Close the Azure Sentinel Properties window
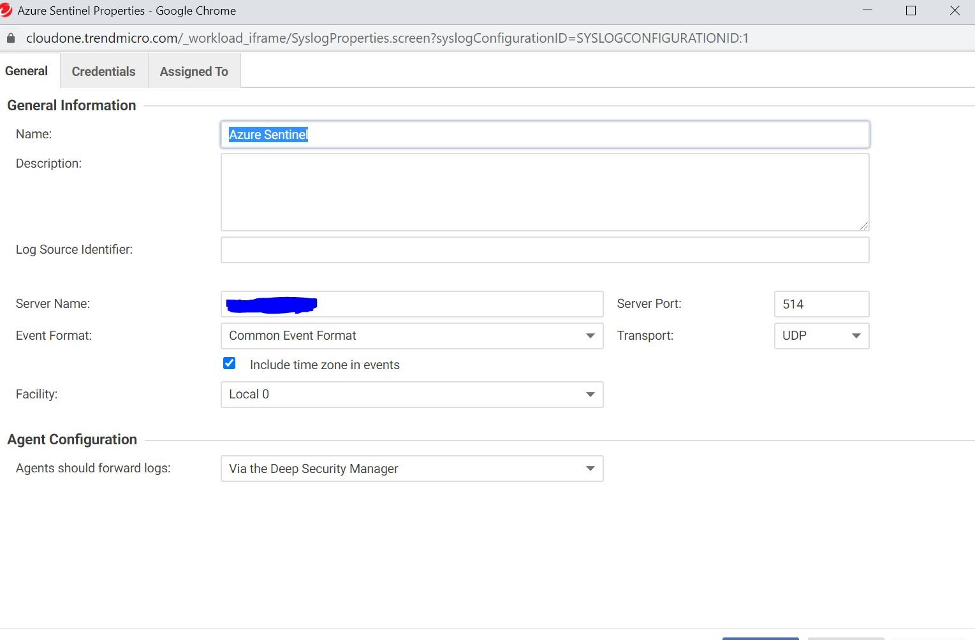This screenshot has height=641, width=977. click(x=955, y=11)
